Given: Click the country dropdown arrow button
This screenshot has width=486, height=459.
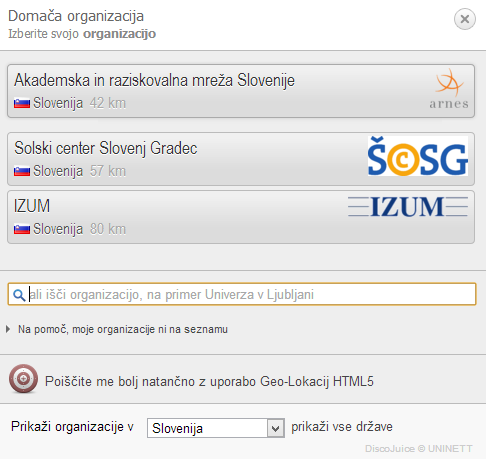Looking at the screenshot, I should [275, 428].
